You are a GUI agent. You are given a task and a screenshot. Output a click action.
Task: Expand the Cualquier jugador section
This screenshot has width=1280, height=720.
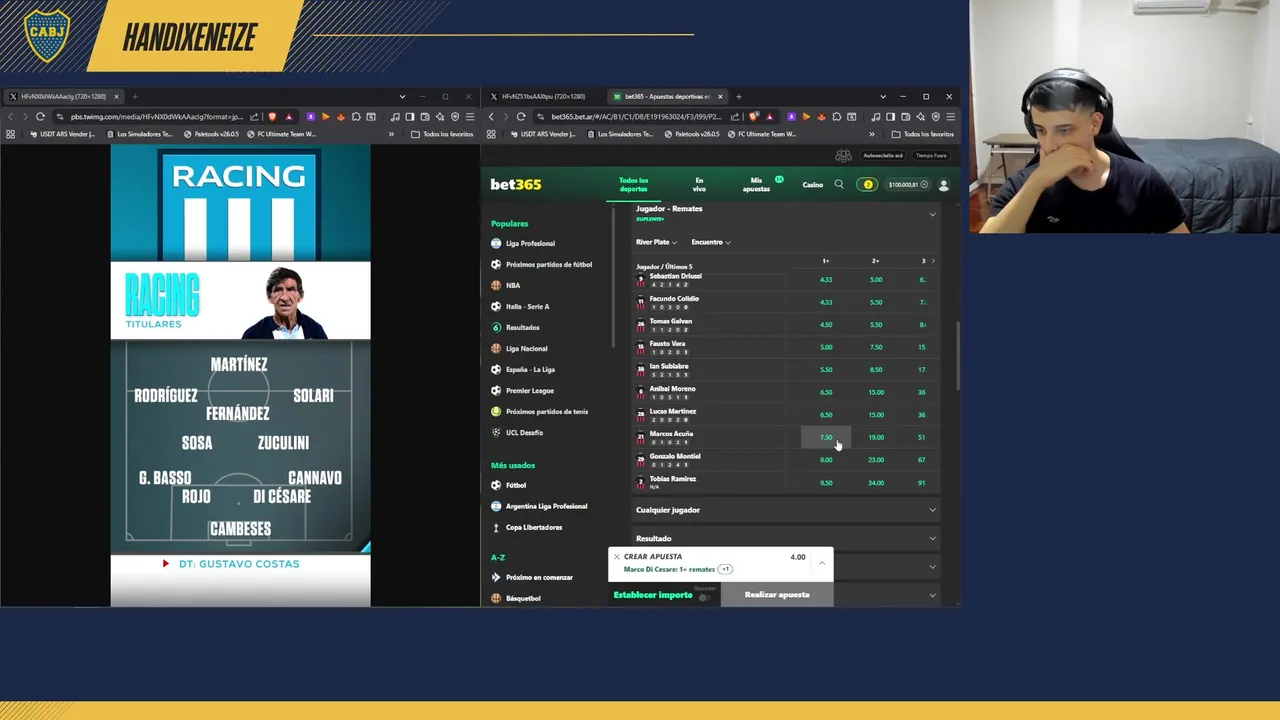pyautogui.click(x=785, y=510)
